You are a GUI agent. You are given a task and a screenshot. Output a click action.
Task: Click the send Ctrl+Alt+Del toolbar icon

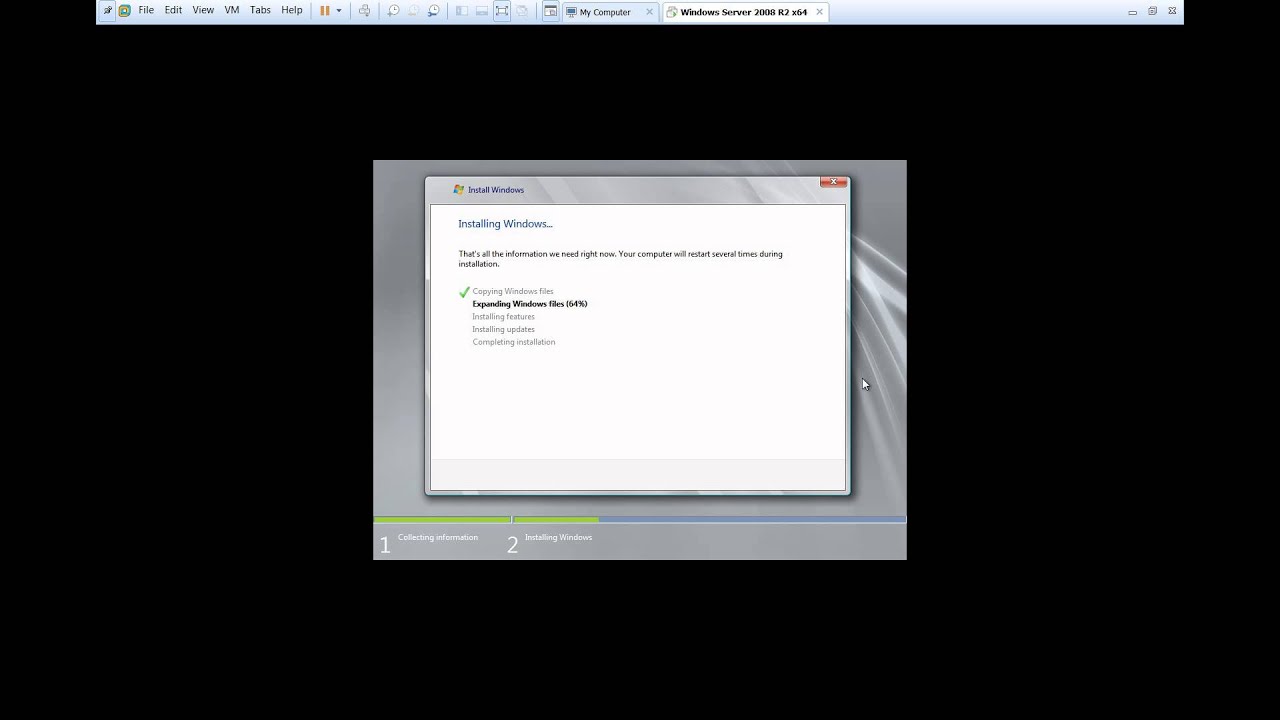click(364, 11)
